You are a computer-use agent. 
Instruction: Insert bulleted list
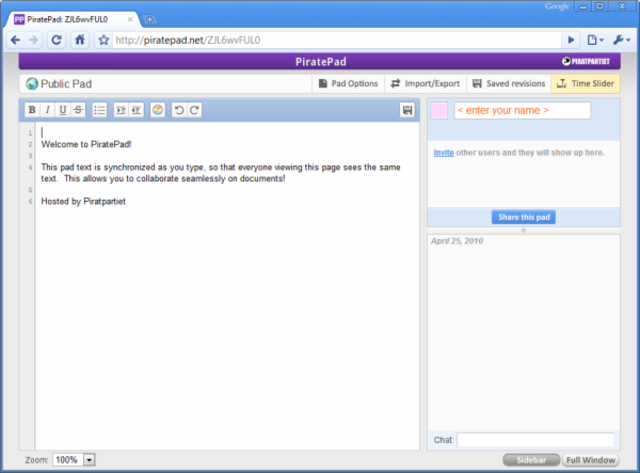click(100, 110)
